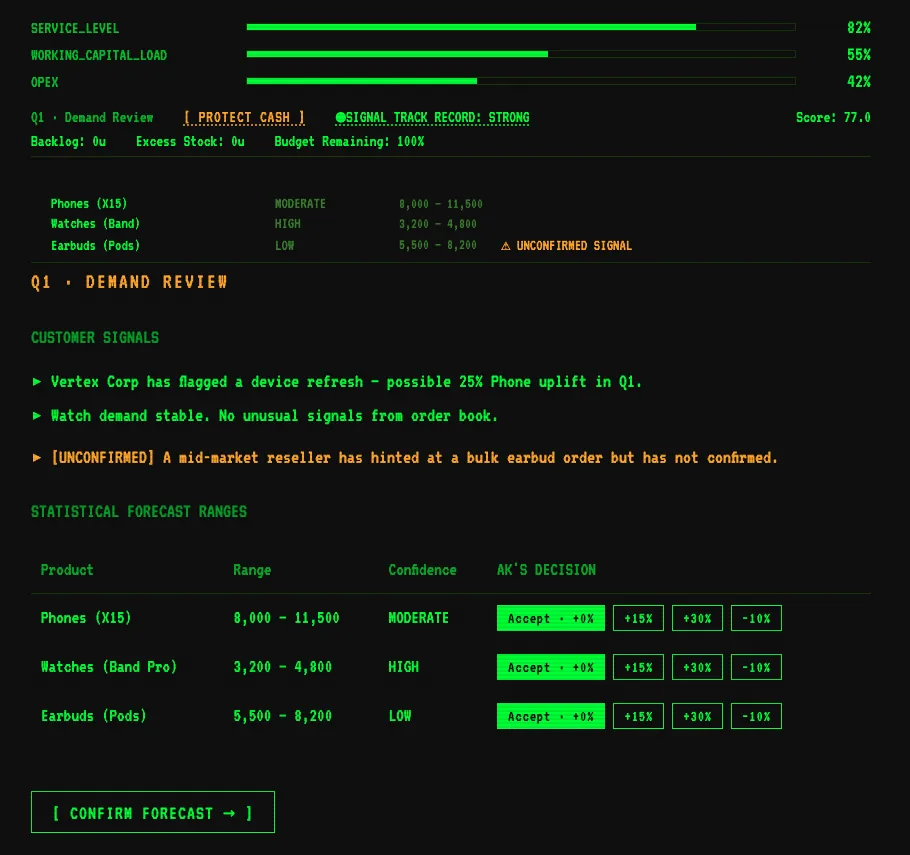Click the WORKING_CAPITAL_LOAD progress bar
This screenshot has width=910, height=855.
point(521,54)
